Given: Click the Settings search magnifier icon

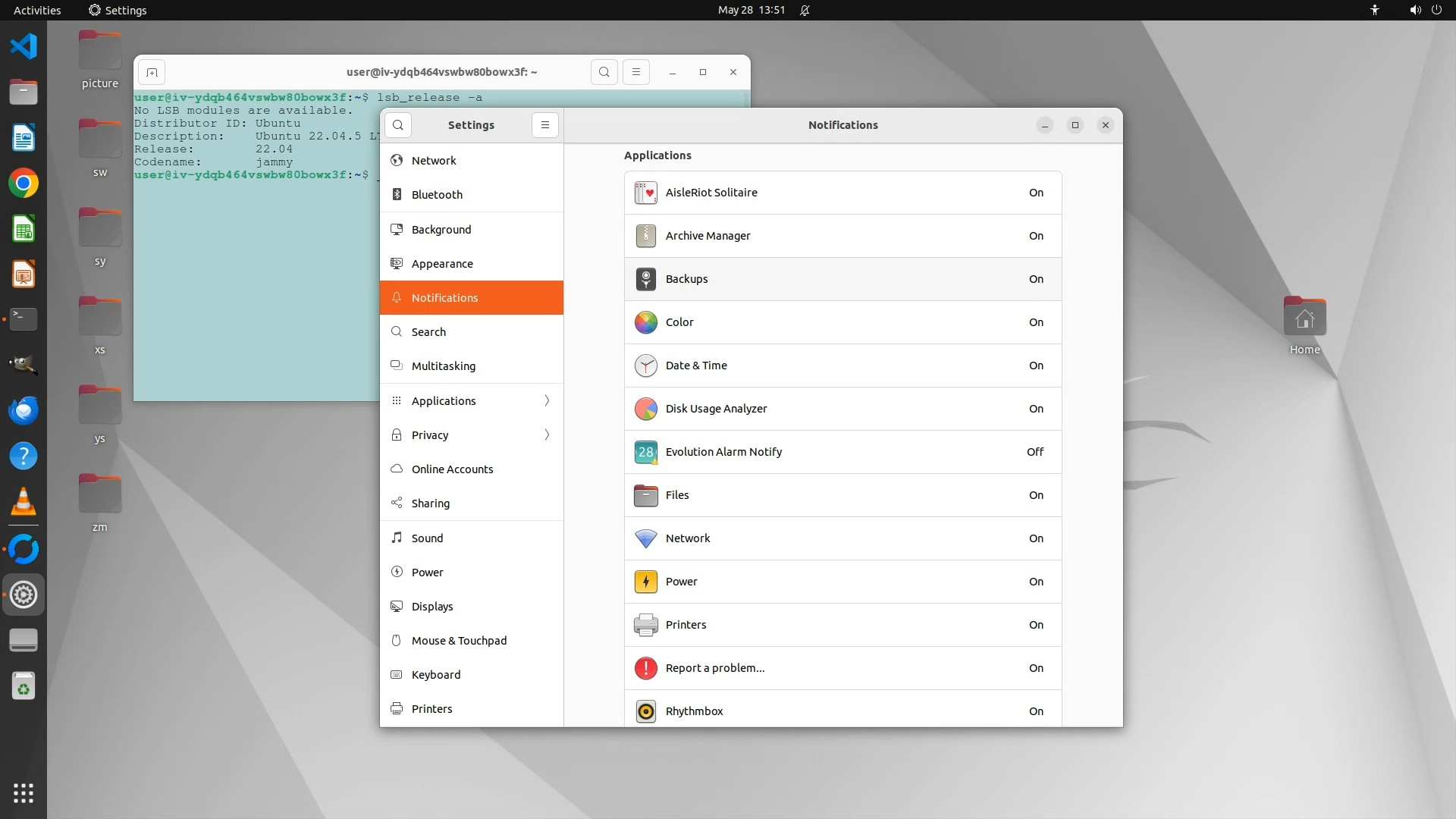Looking at the screenshot, I should [398, 125].
